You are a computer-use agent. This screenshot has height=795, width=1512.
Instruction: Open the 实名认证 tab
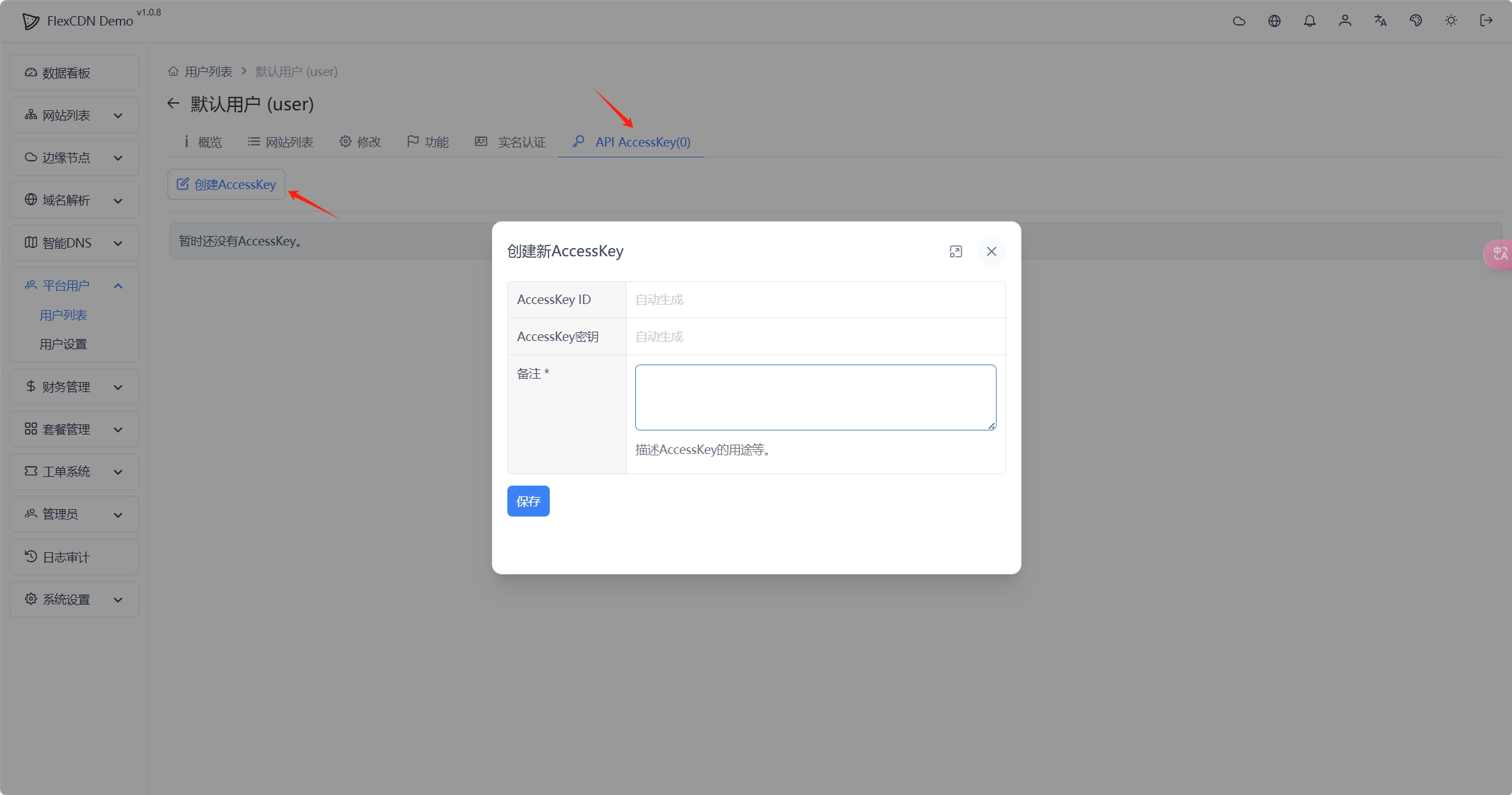[509, 142]
